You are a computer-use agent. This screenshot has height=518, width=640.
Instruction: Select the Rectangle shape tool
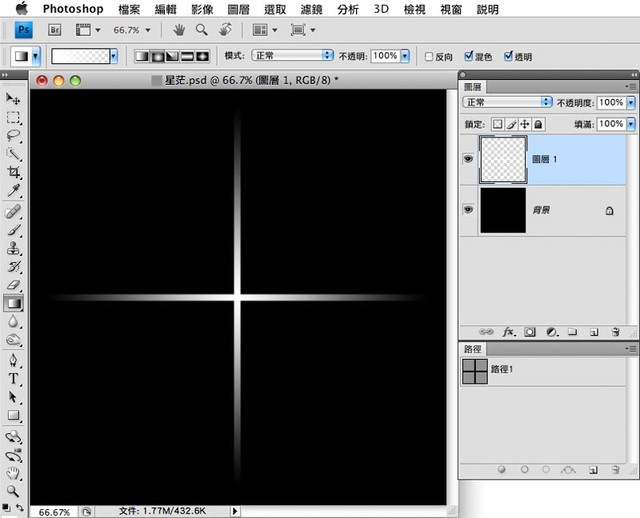[x=13, y=416]
